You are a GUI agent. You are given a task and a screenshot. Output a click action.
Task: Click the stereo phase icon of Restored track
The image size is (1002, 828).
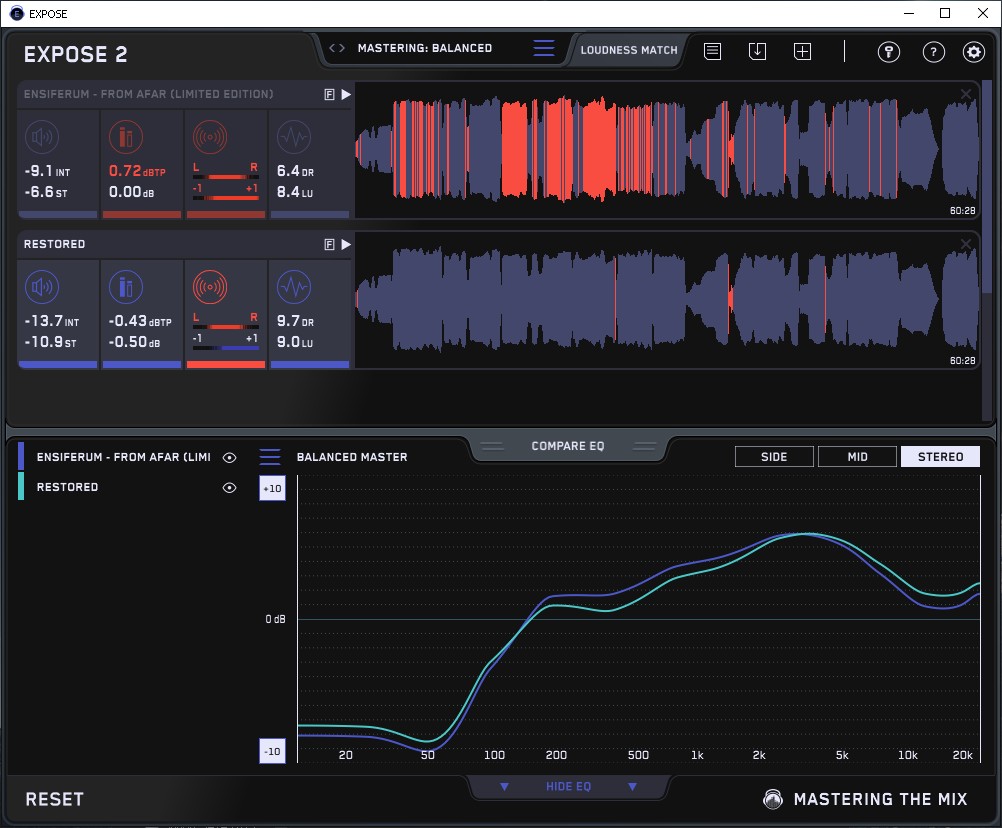209,289
